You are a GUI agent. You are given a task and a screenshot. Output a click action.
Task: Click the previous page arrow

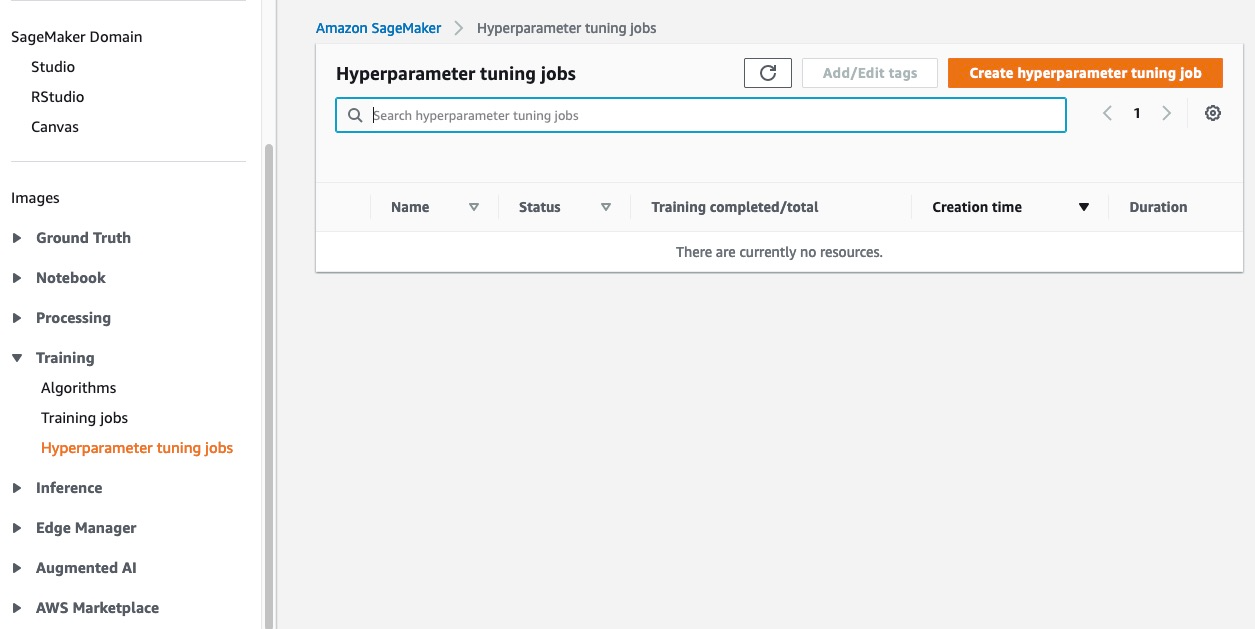1107,113
